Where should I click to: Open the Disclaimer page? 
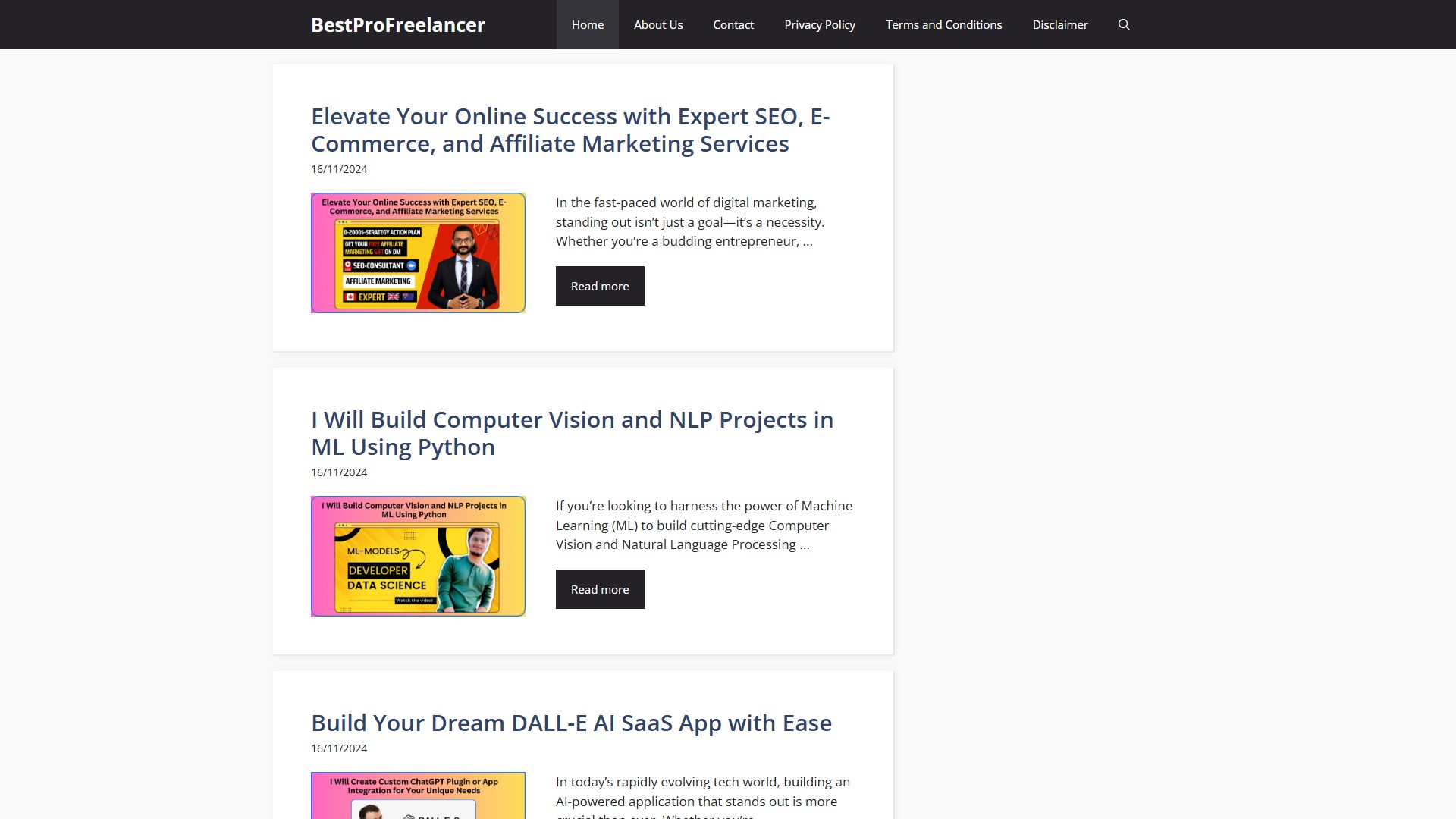tap(1059, 25)
